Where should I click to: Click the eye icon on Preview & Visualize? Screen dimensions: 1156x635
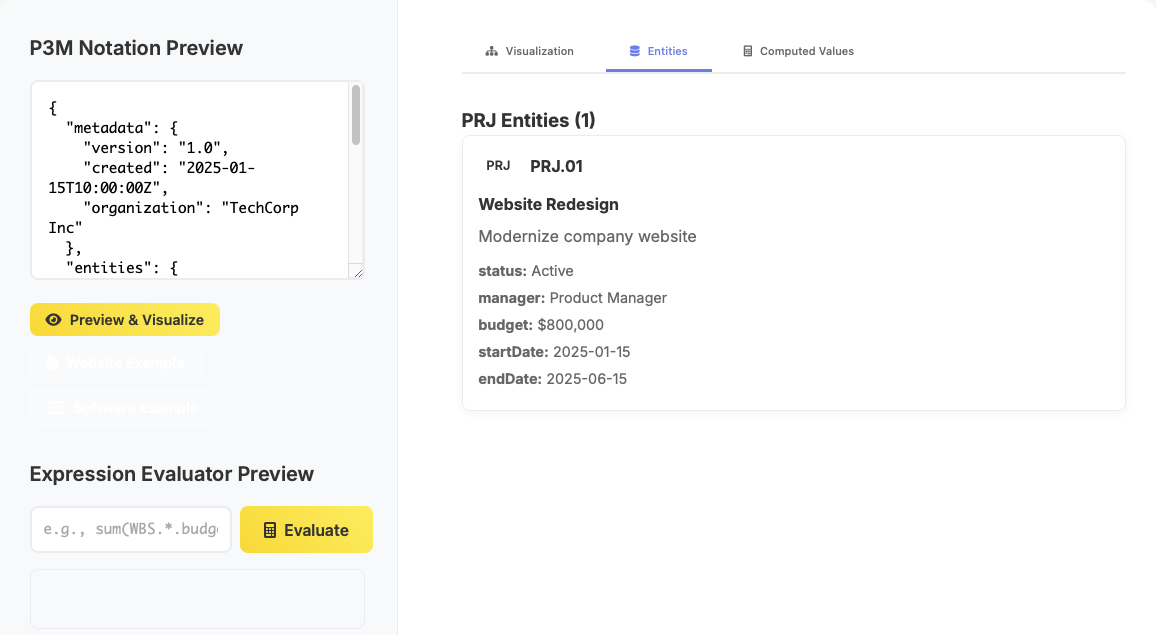tap(53, 319)
